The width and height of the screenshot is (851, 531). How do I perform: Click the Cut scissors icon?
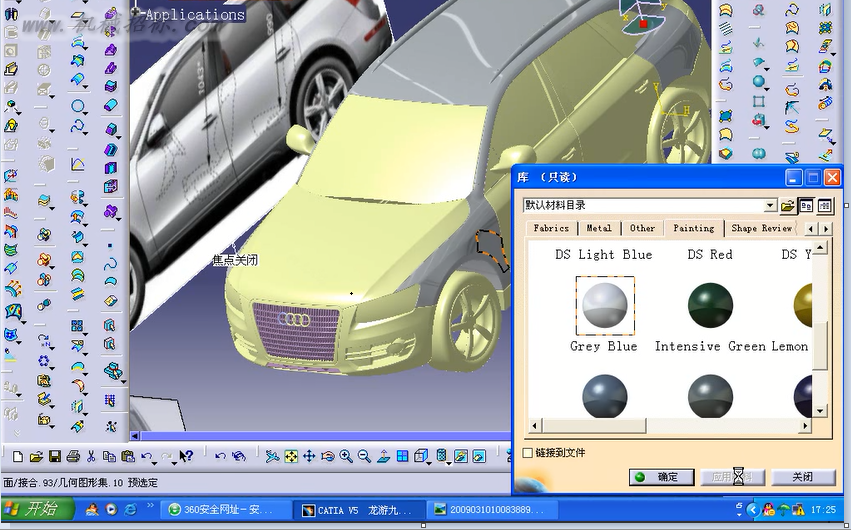click(x=91, y=457)
